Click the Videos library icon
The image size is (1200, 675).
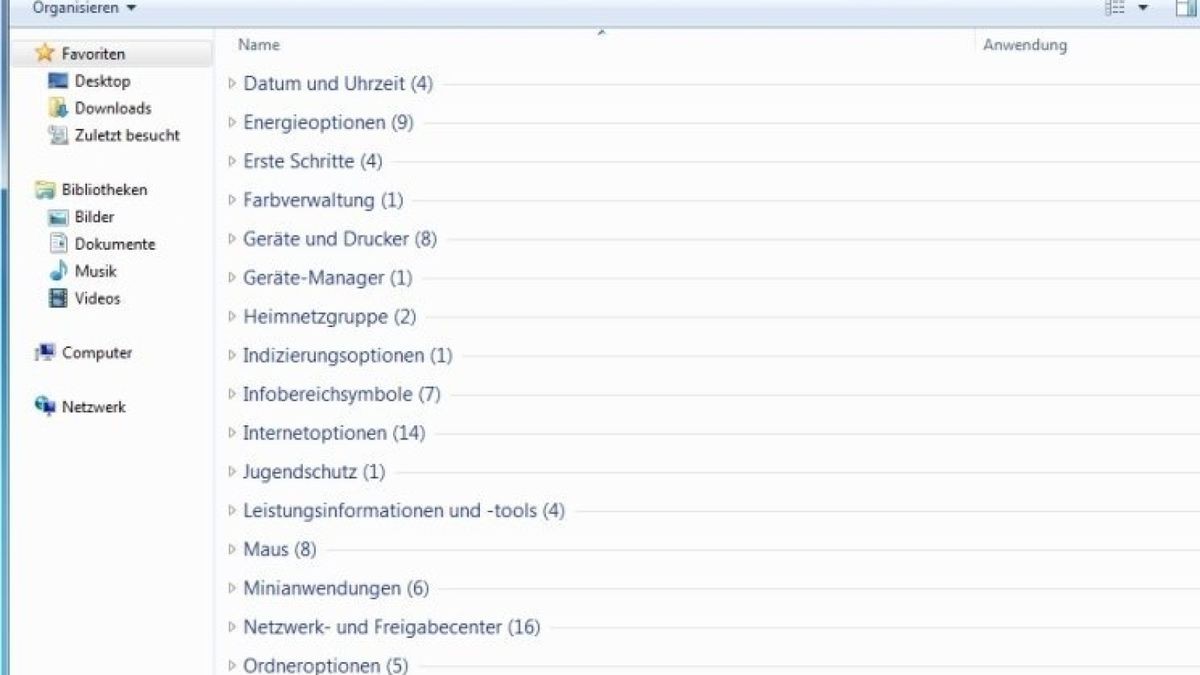[x=58, y=298]
